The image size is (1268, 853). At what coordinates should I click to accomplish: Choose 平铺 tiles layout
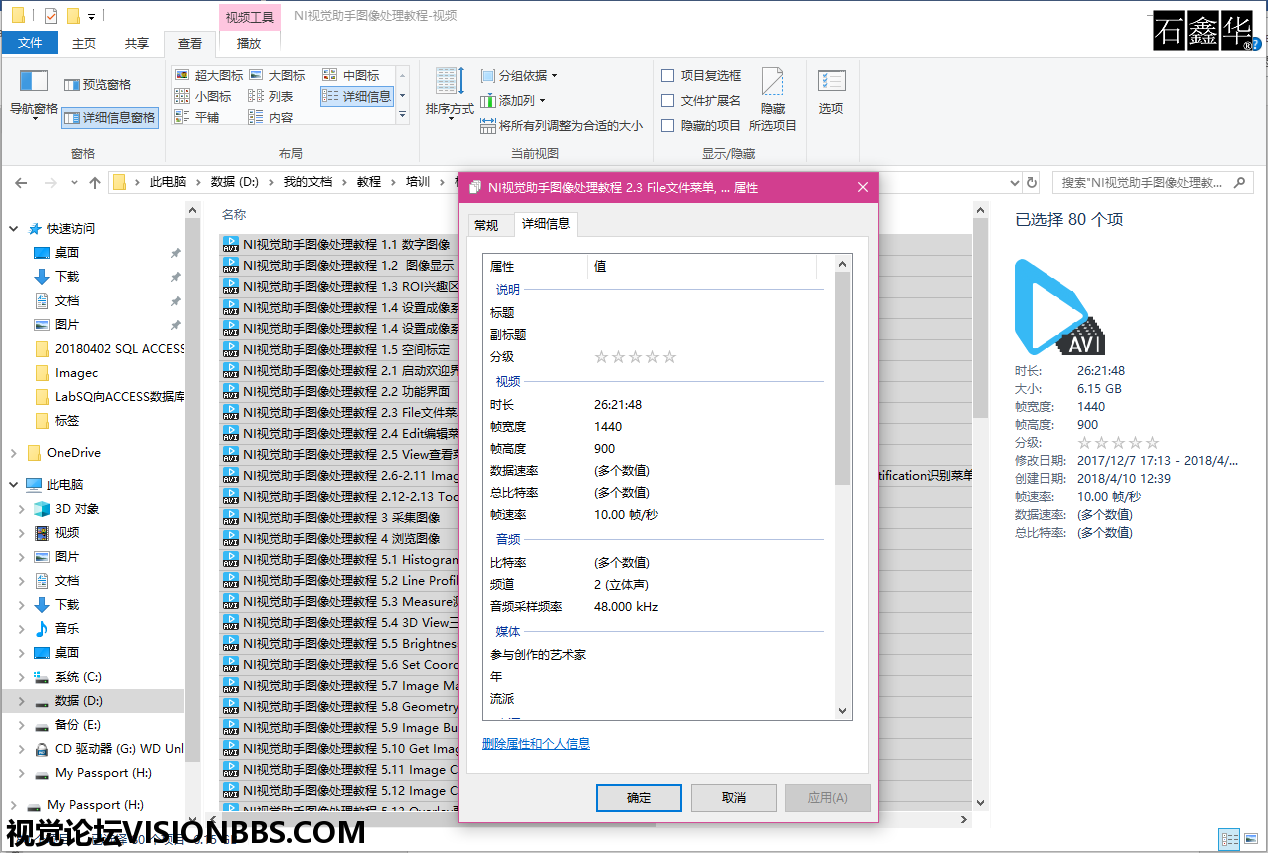point(197,117)
